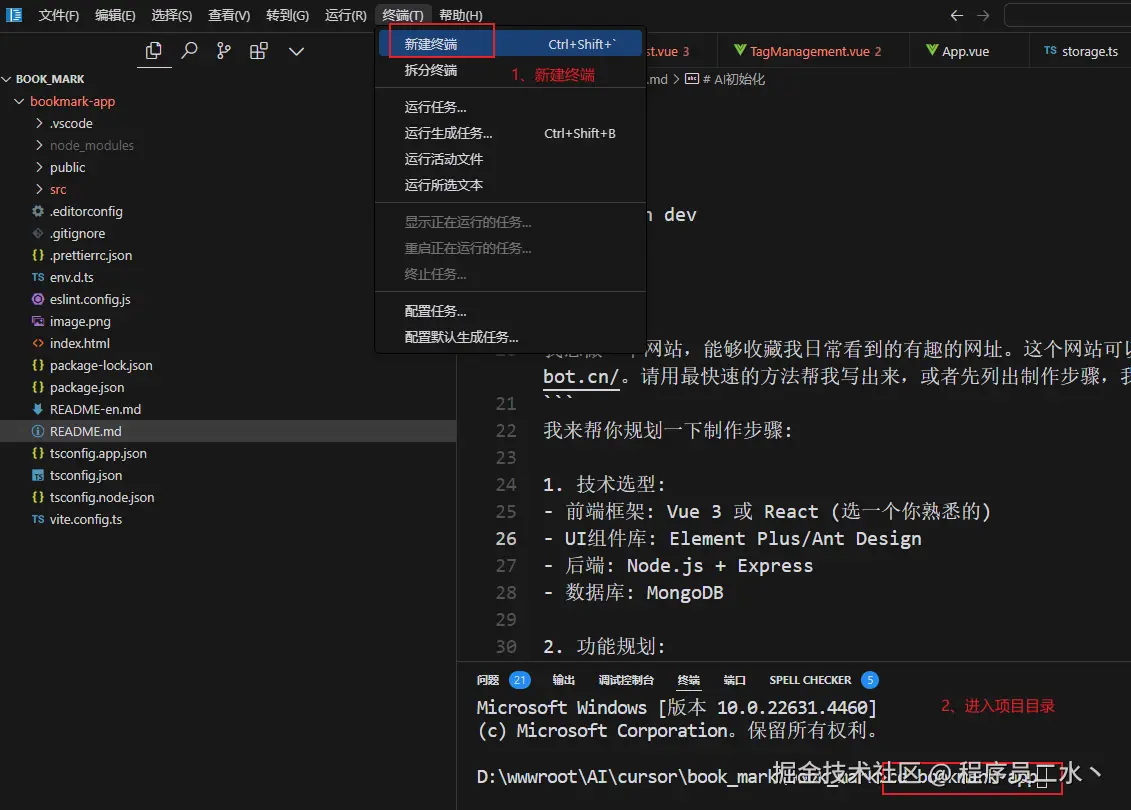This screenshot has width=1131, height=810.
Task: Collapse the BOOK_MARK section chevron
Action: [7, 79]
